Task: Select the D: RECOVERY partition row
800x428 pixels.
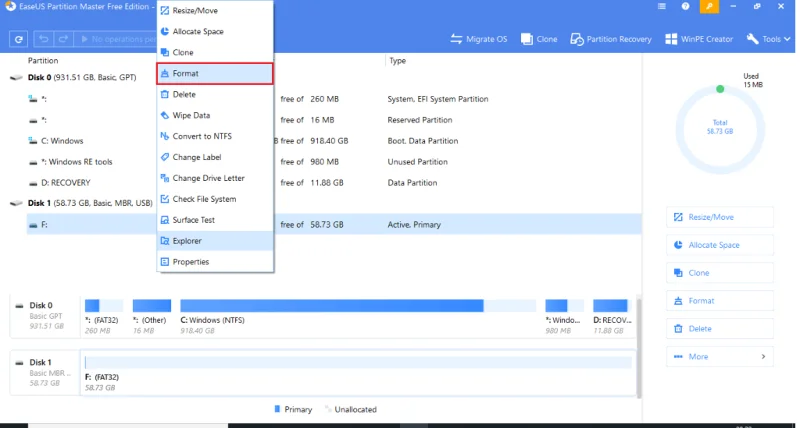Action: click(334, 183)
